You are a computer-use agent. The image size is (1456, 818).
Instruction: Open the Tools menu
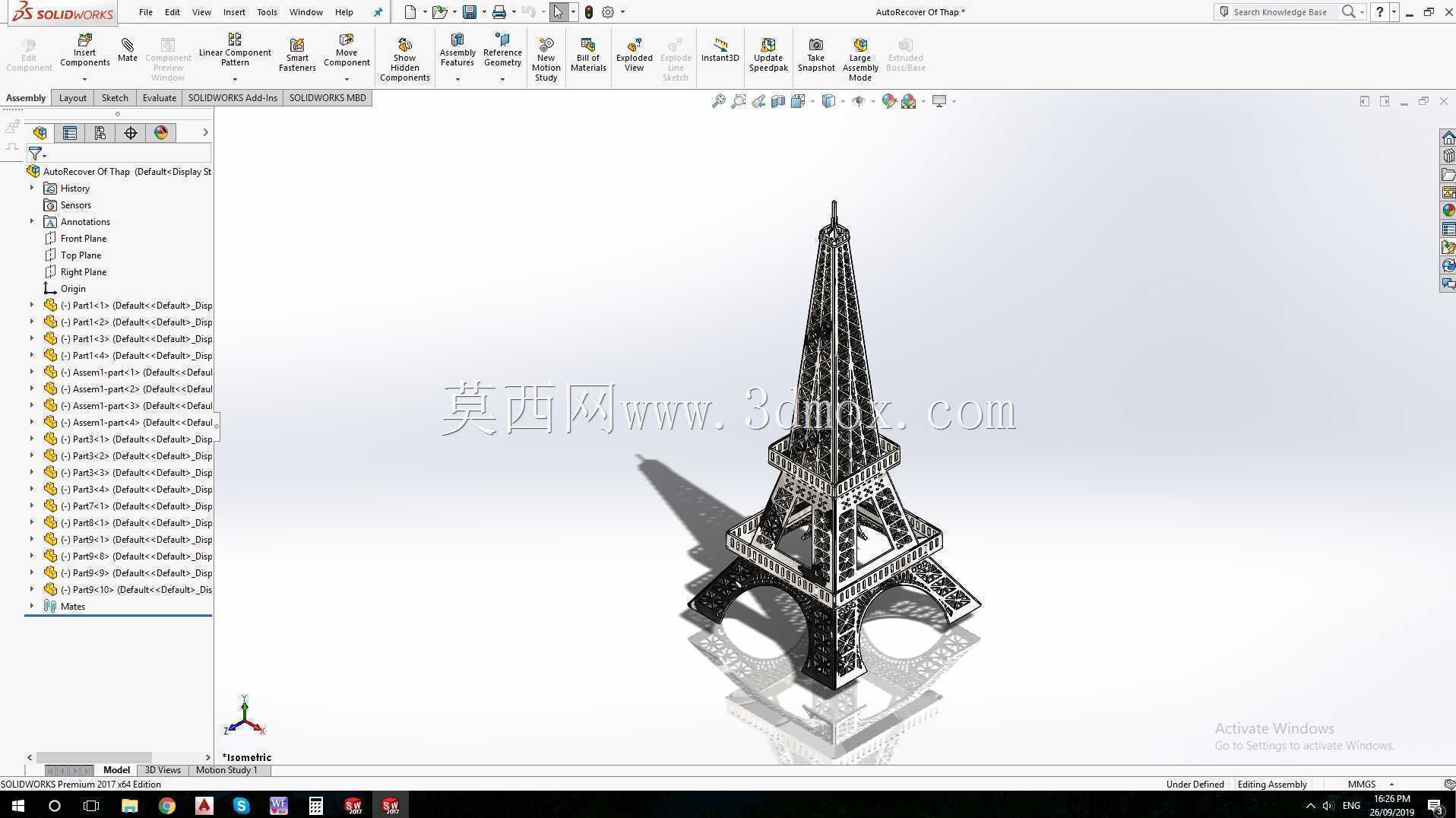pyautogui.click(x=267, y=12)
